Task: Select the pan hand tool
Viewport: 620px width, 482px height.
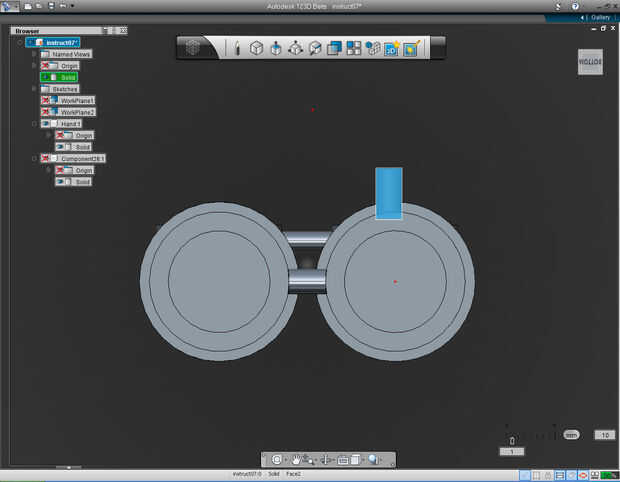Action: pos(296,459)
